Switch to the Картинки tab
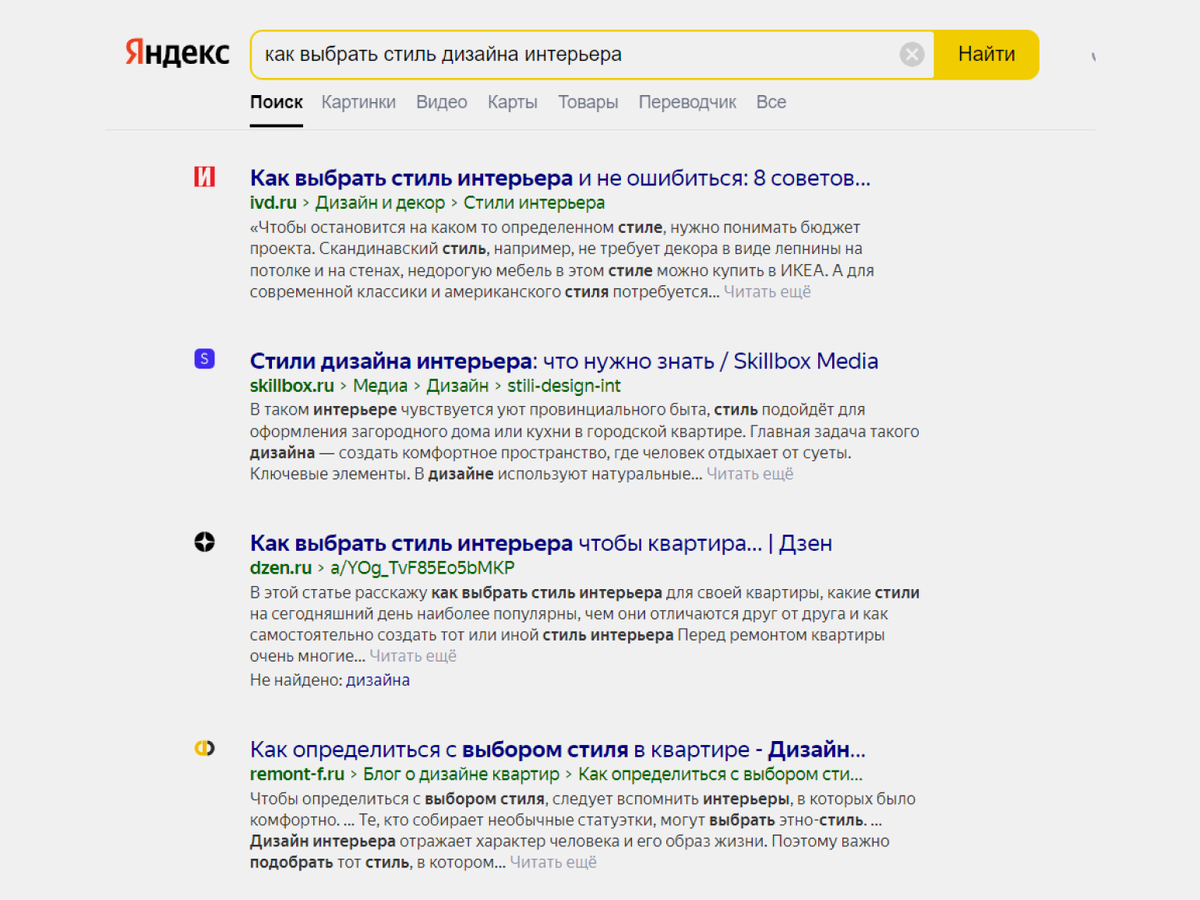Image resolution: width=1200 pixels, height=900 pixels. [358, 102]
